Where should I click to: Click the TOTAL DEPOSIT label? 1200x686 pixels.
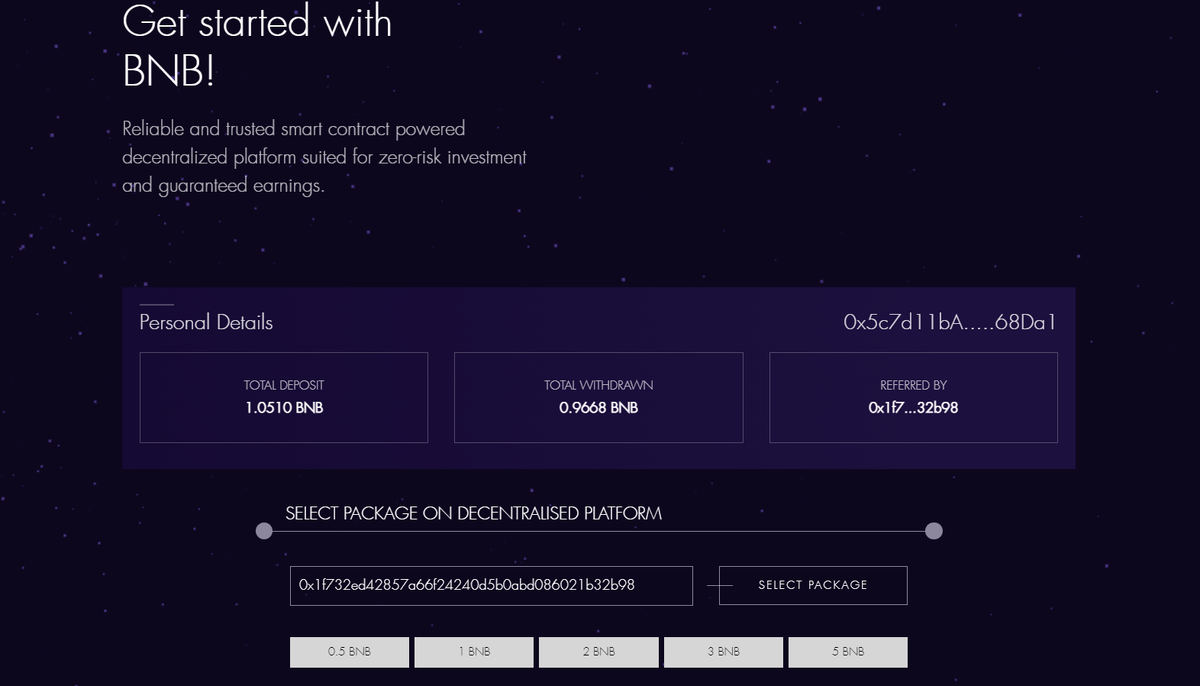pos(284,385)
